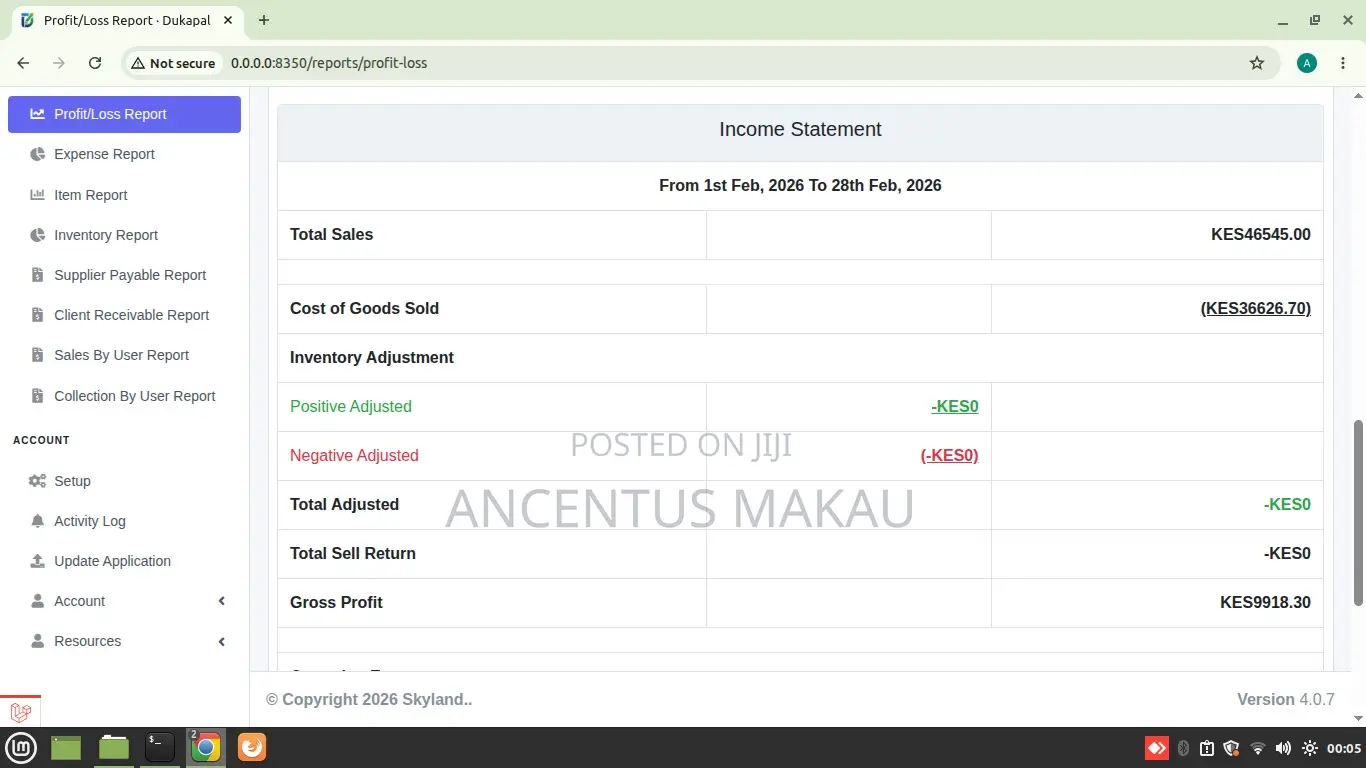Viewport: 1366px width, 768px height.
Task: Expand the Resources submenu chevron
Action: pos(222,641)
